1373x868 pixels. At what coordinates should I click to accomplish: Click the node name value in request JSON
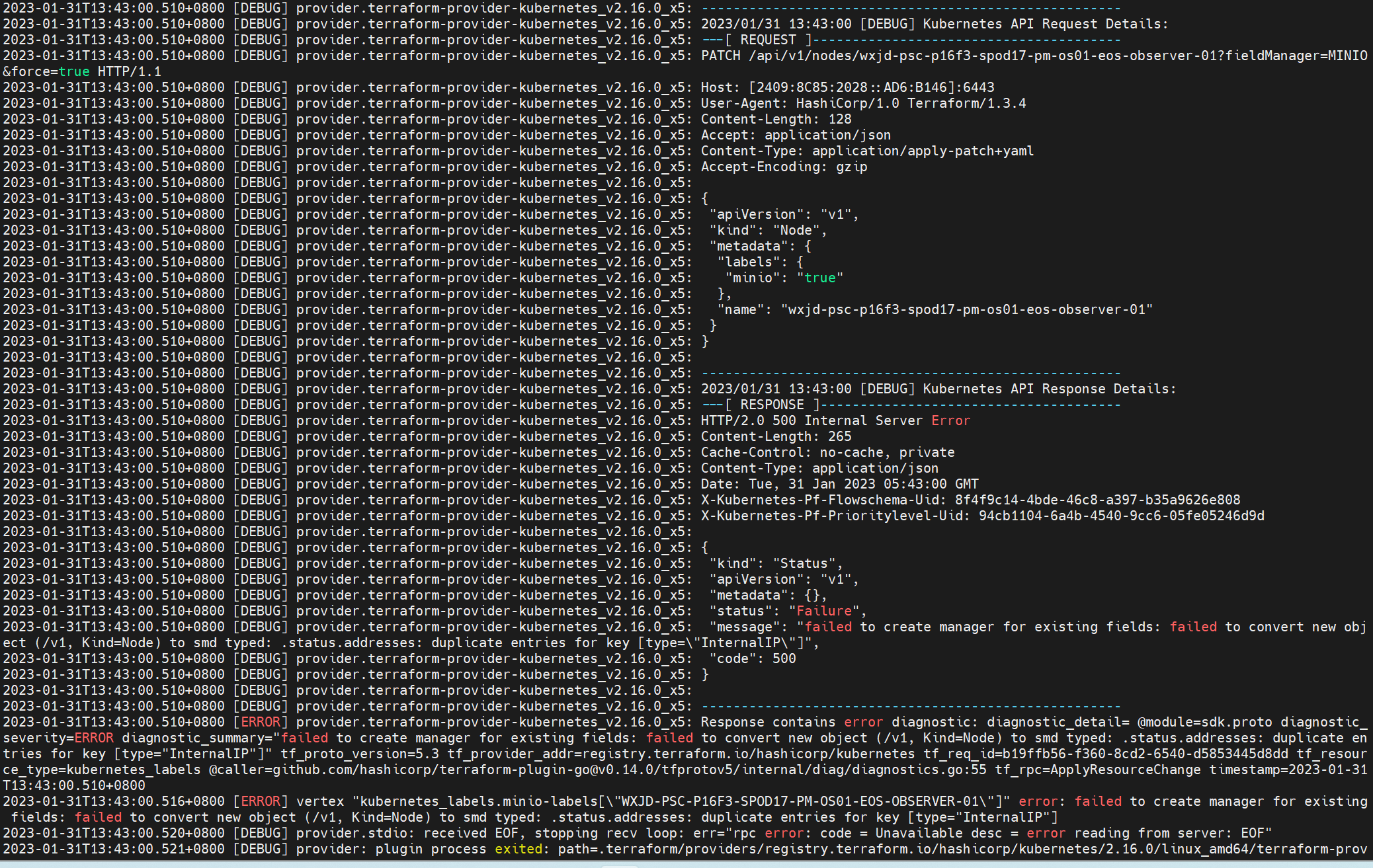click(966, 309)
